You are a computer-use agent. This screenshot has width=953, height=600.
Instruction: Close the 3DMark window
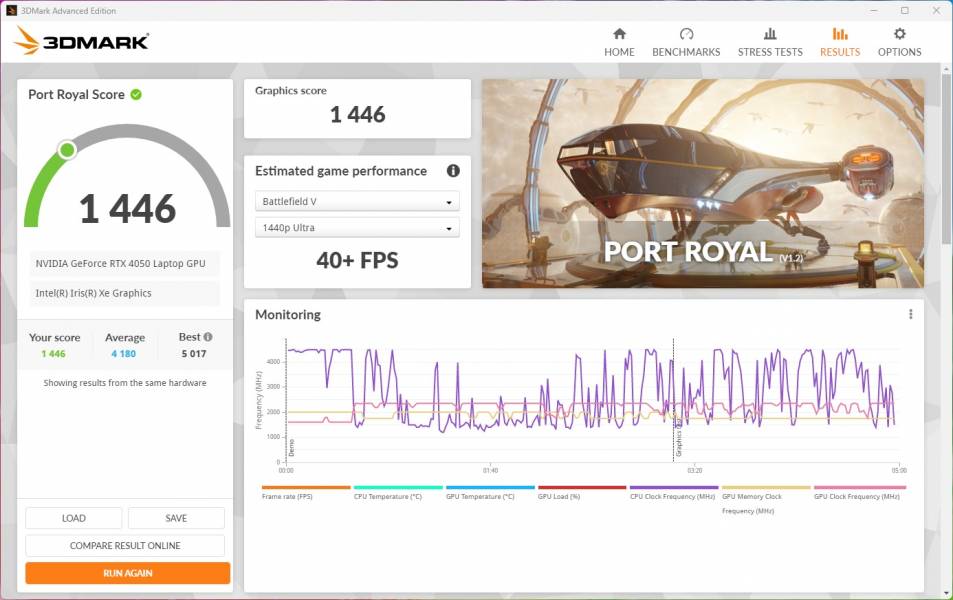936,10
